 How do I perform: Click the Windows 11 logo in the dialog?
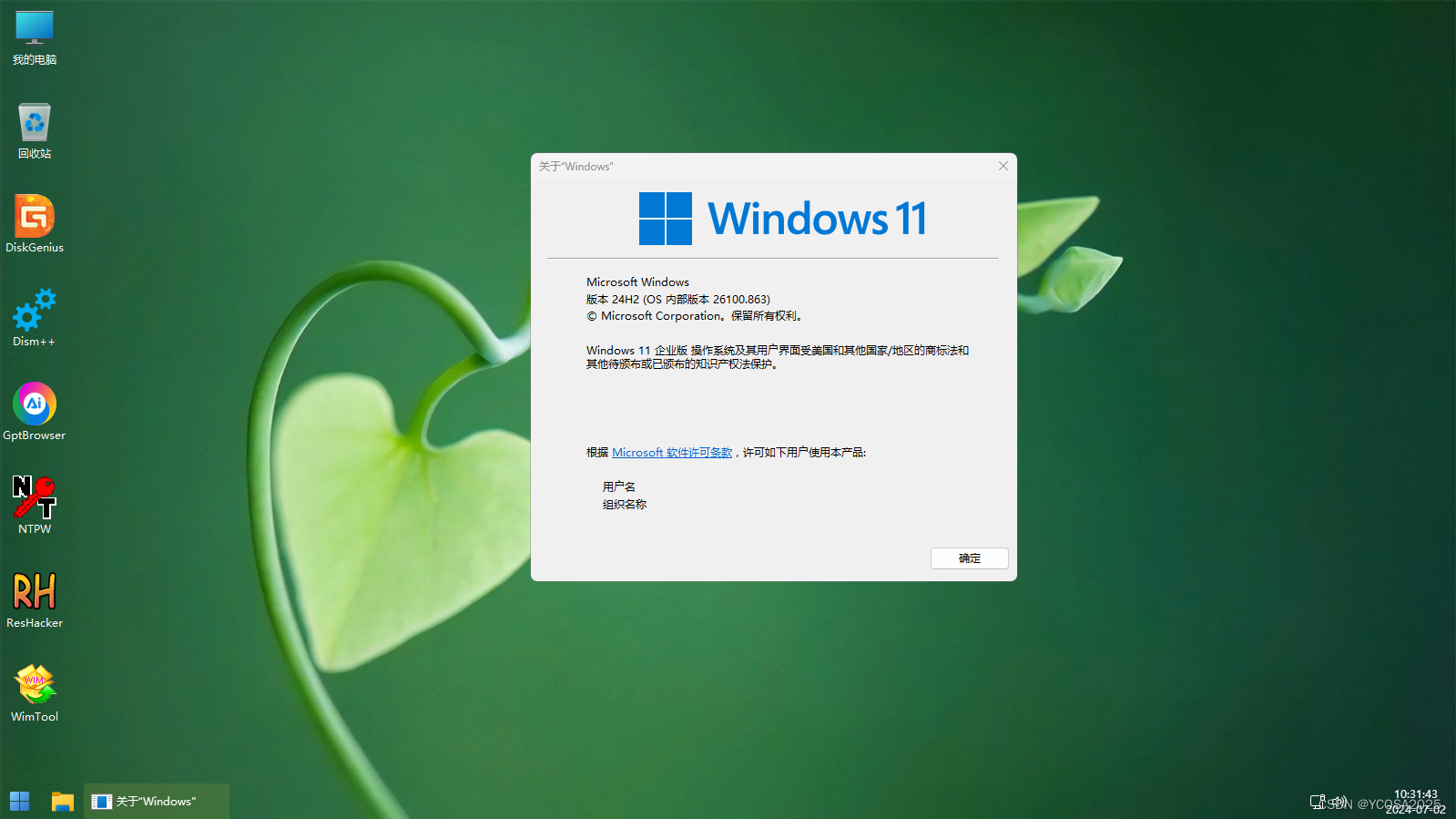coord(783,219)
